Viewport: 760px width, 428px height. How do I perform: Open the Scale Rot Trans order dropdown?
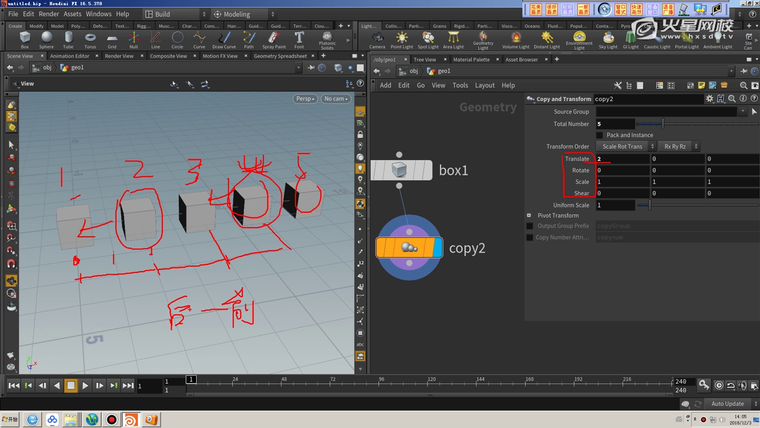point(623,147)
